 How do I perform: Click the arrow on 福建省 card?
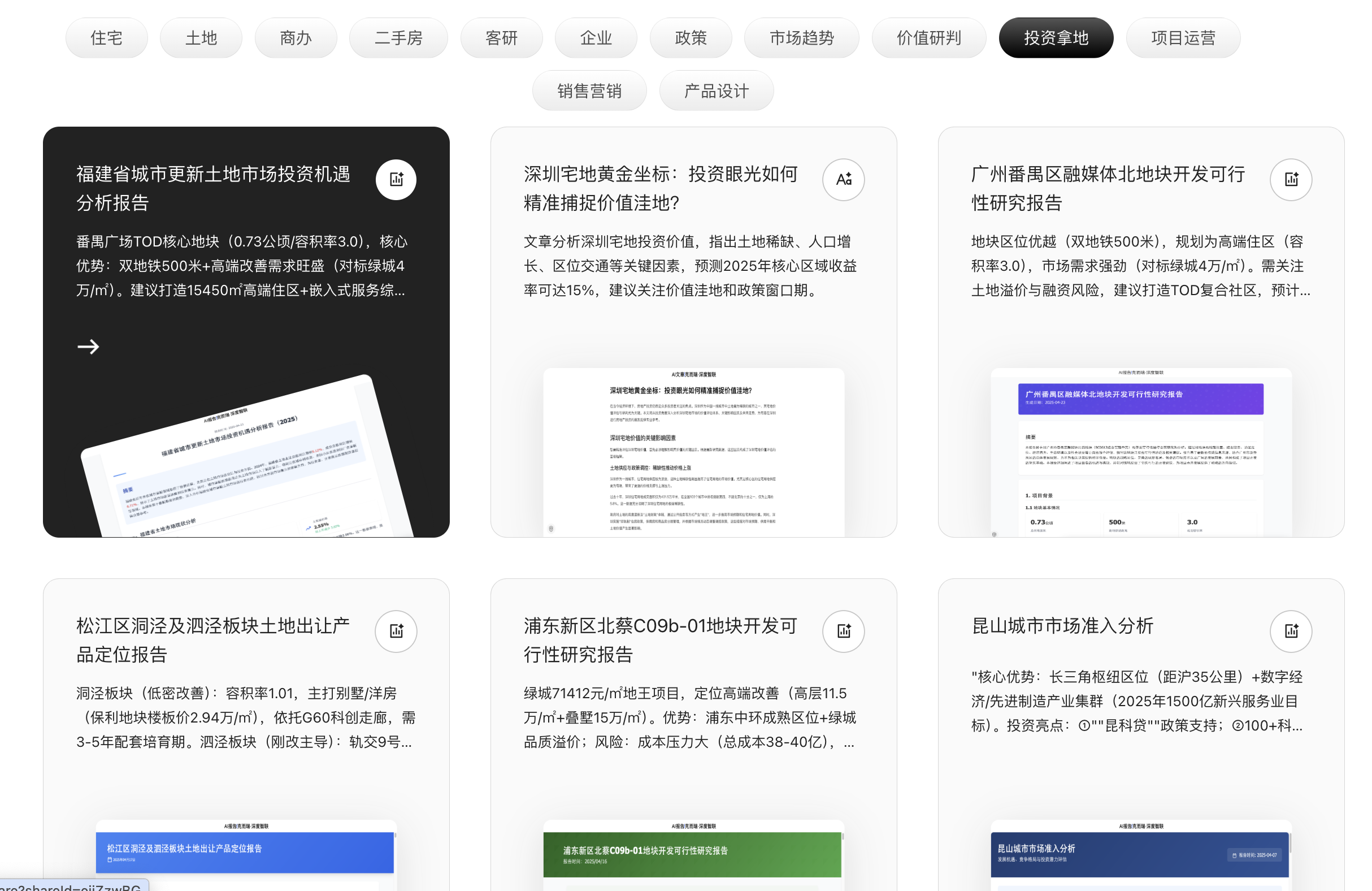88,347
